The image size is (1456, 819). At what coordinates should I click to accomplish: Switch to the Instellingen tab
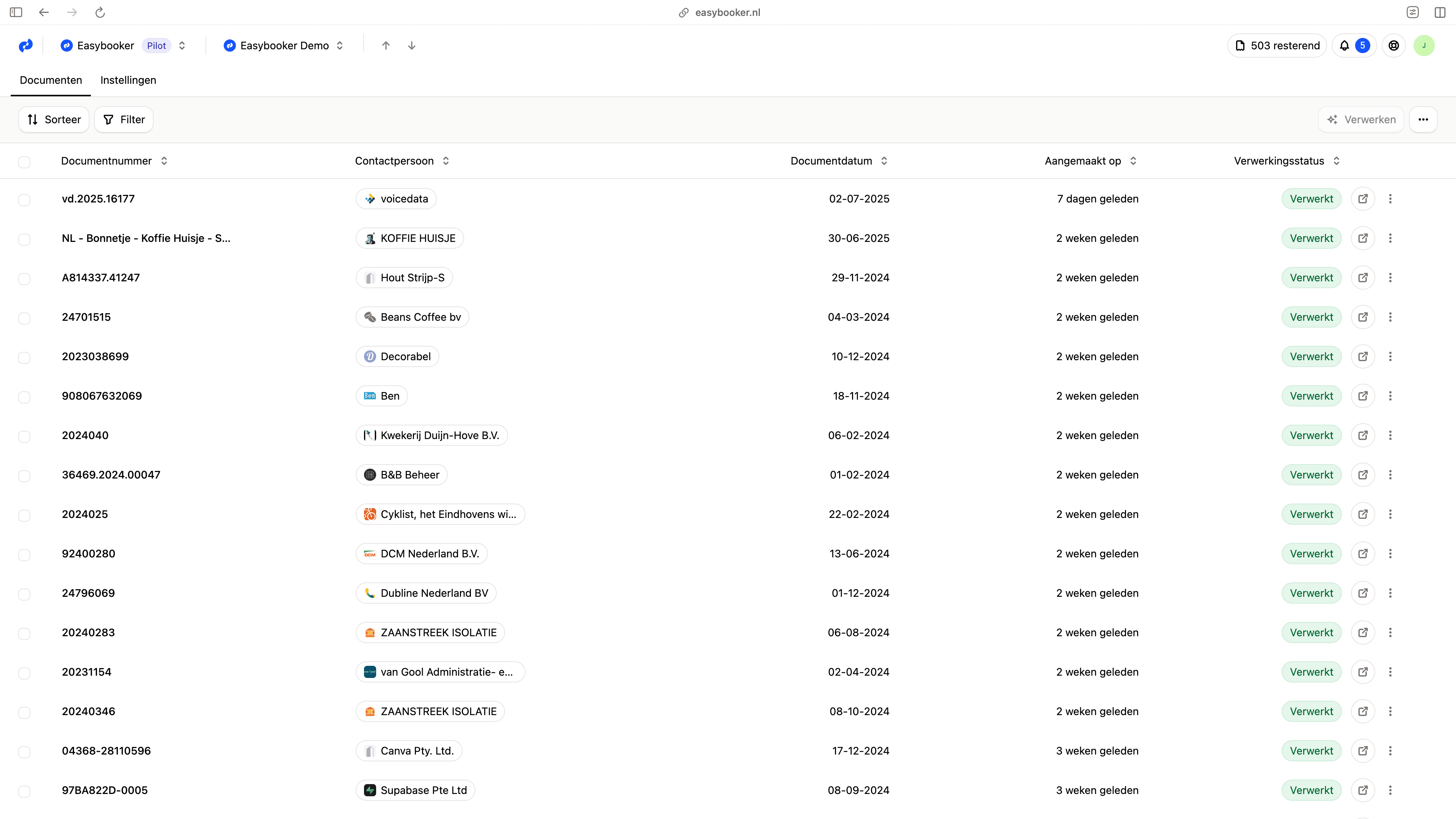click(128, 80)
